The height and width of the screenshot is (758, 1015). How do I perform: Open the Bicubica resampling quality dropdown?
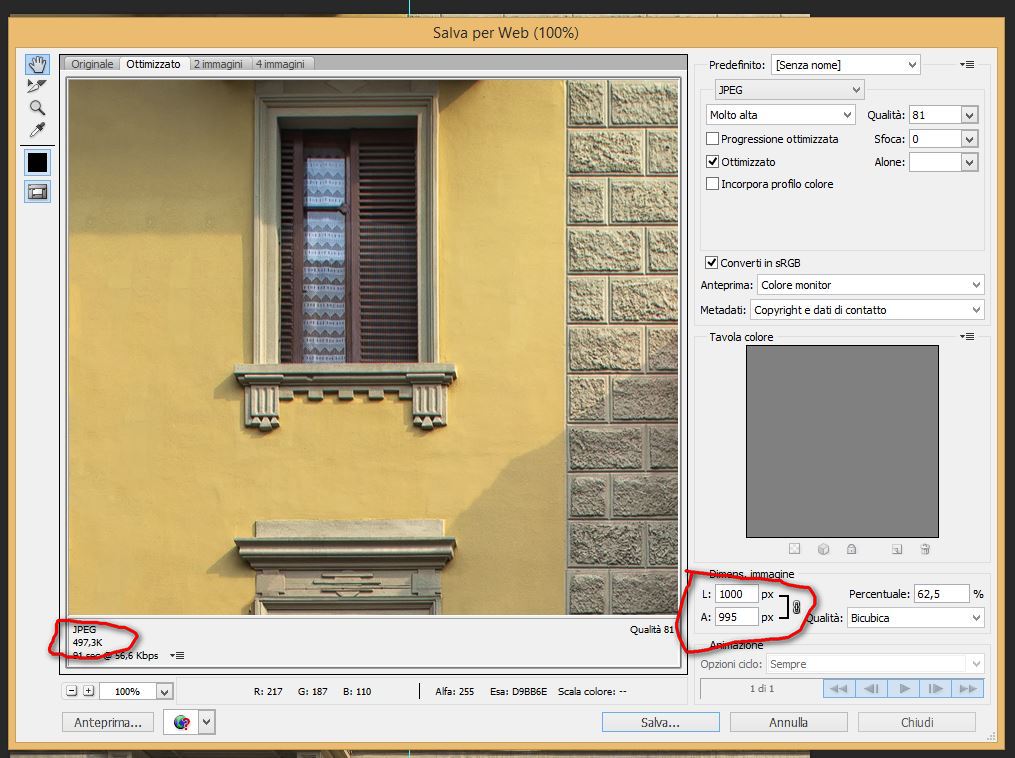pos(915,618)
